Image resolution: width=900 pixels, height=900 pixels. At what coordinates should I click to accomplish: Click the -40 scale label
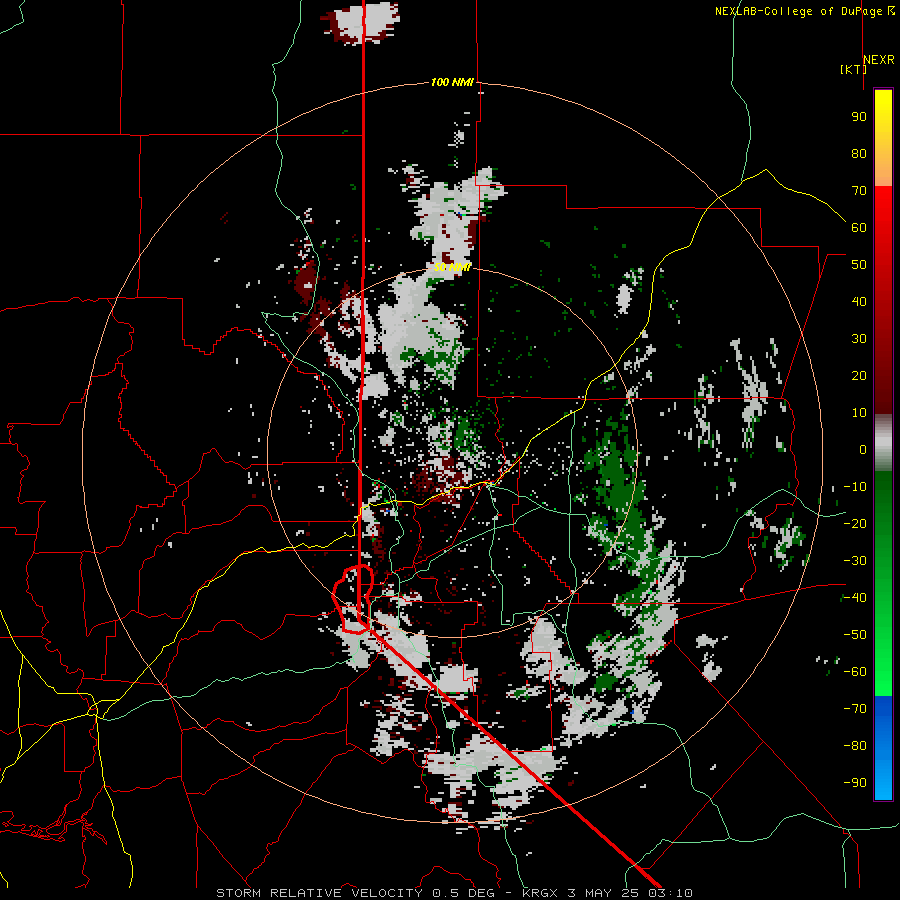coord(855,598)
